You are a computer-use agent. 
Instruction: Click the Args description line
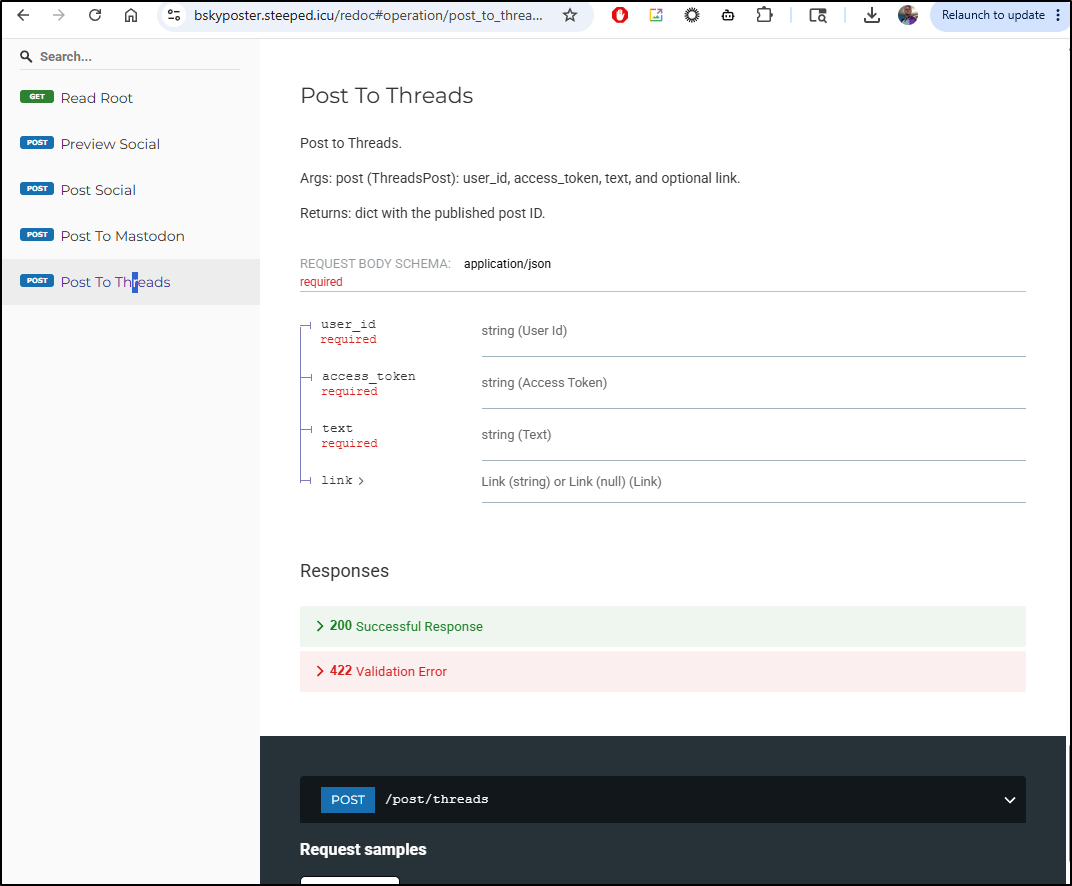pyautogui.click(x=520, y=178)
